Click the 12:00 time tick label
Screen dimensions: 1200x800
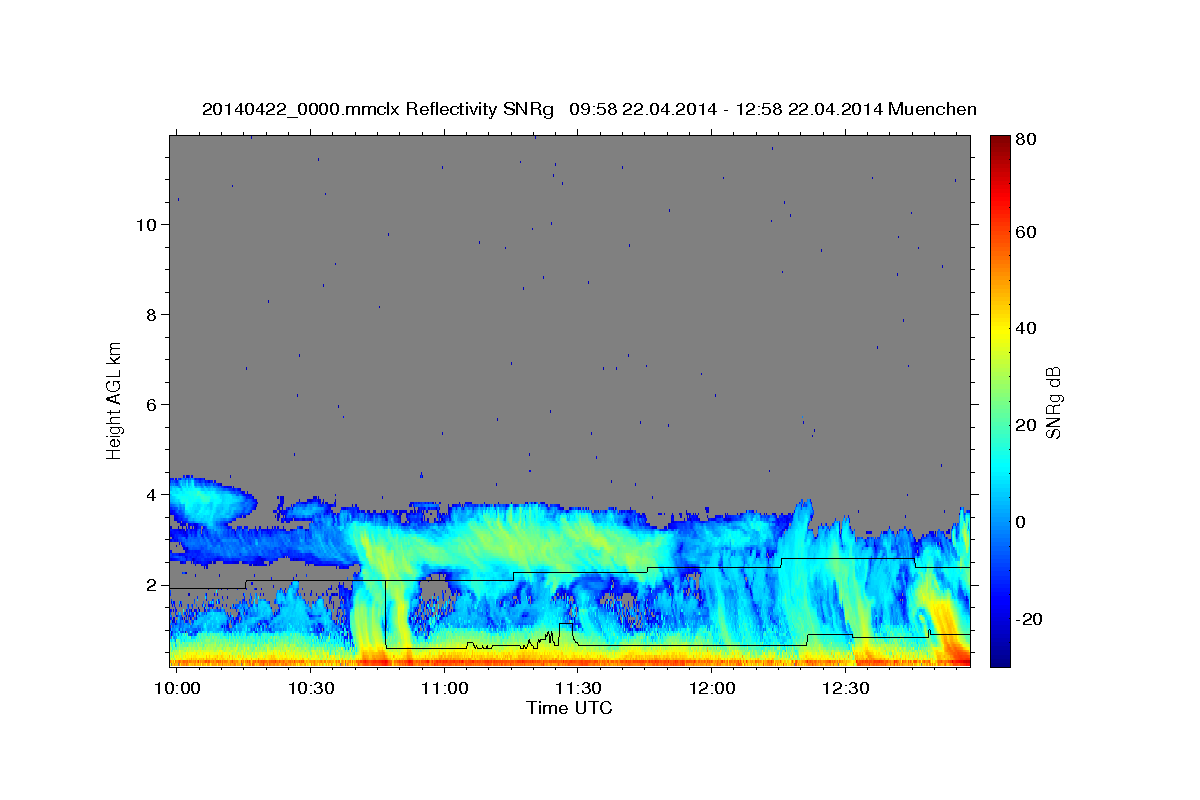pos(712,689)
